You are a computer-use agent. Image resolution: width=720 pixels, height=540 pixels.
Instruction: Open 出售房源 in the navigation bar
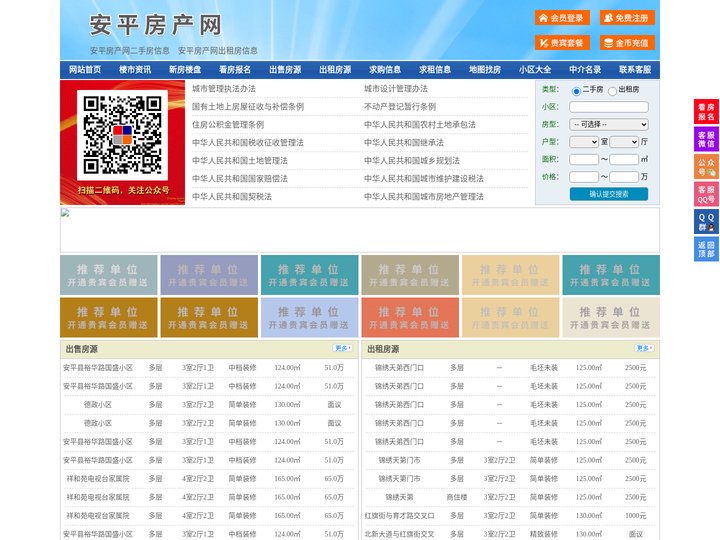[285, 70]
